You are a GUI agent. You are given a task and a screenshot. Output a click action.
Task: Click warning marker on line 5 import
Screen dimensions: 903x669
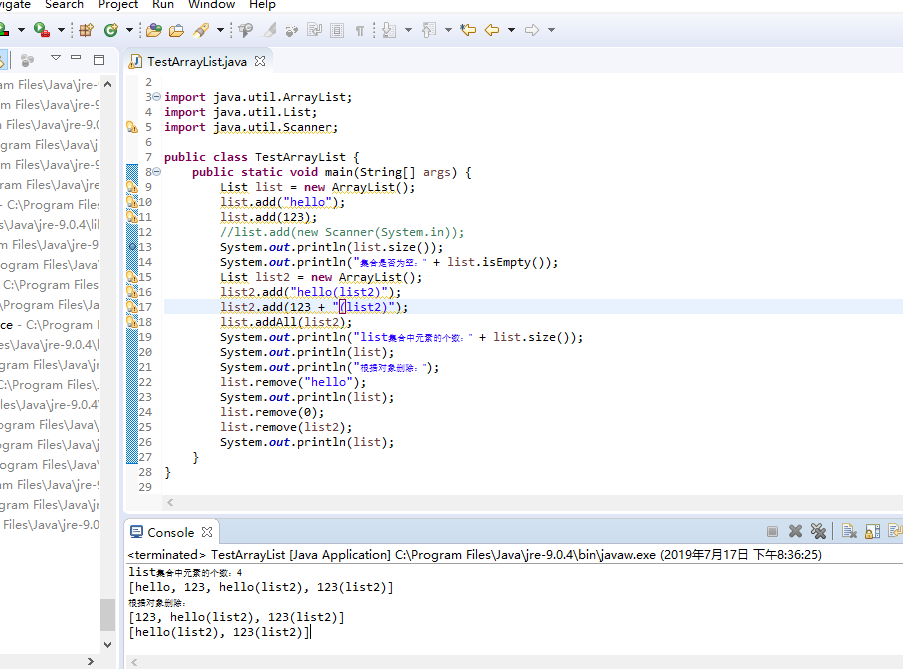pos(132,127)
